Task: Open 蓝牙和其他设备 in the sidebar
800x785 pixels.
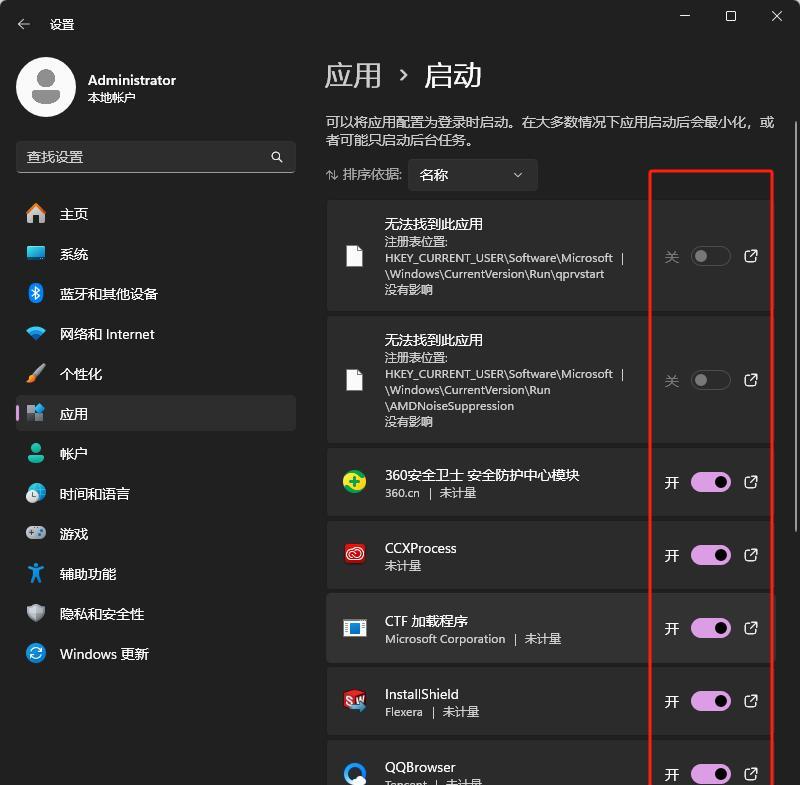Action: [x=108, y=294]
